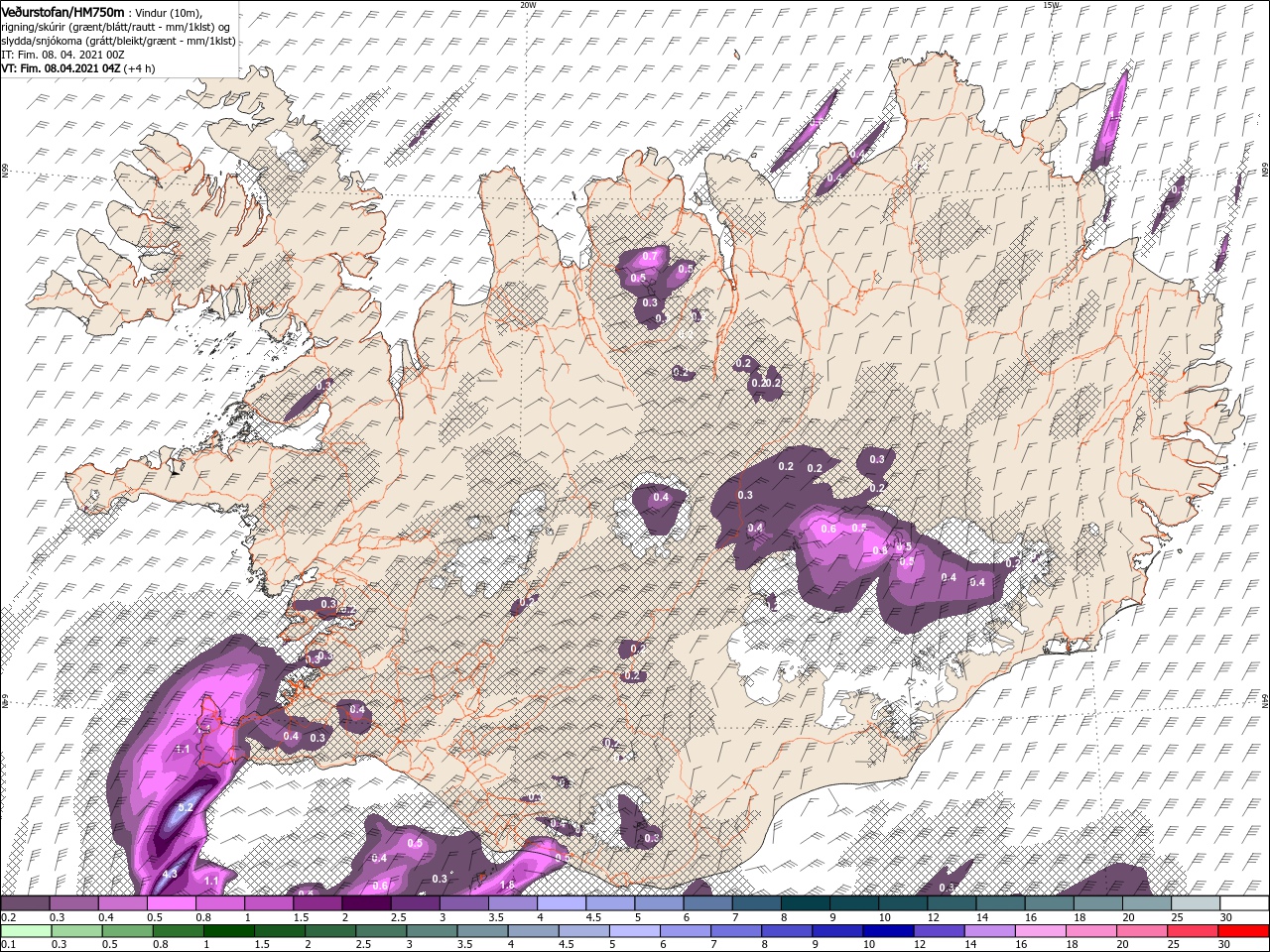Click the 15W longitude label
This screenshot has height=952, width=1270.
click(1051, 5)
